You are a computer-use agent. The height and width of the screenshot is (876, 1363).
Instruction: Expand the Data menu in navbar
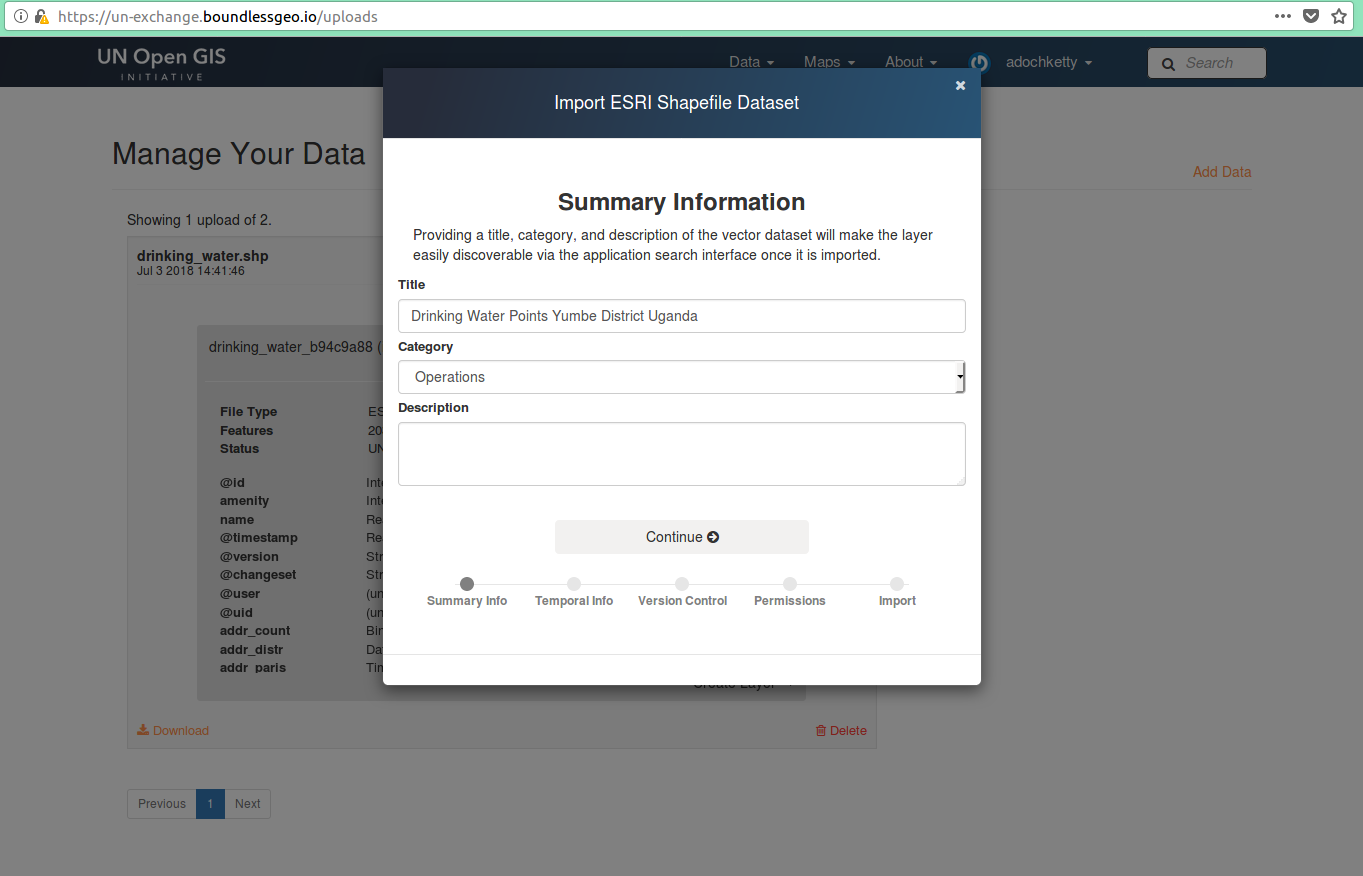[751, 62]
